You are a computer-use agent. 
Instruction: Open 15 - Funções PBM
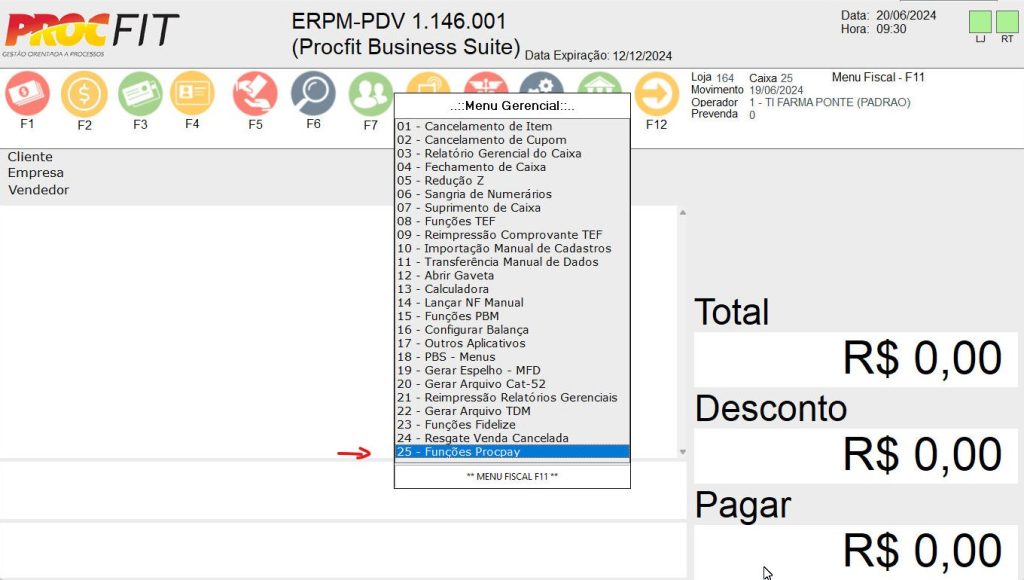(512, 316)
